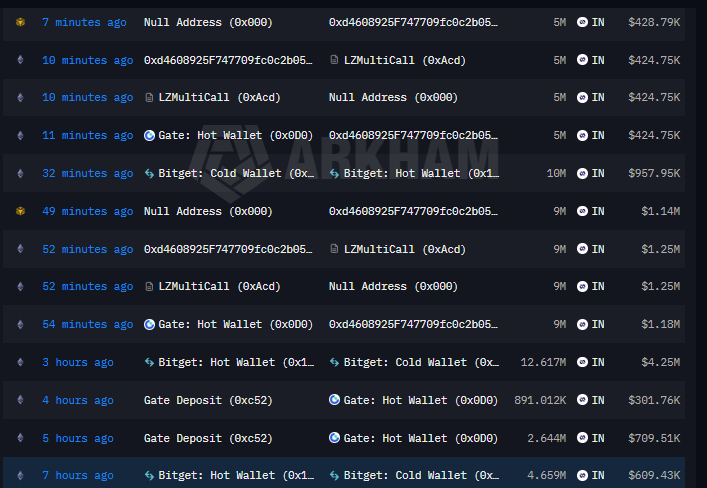Open Bitget: Hot Wallet recipient in 32 minutes row
This screenshot has width=707, height=488.
(x=422, y=173)
